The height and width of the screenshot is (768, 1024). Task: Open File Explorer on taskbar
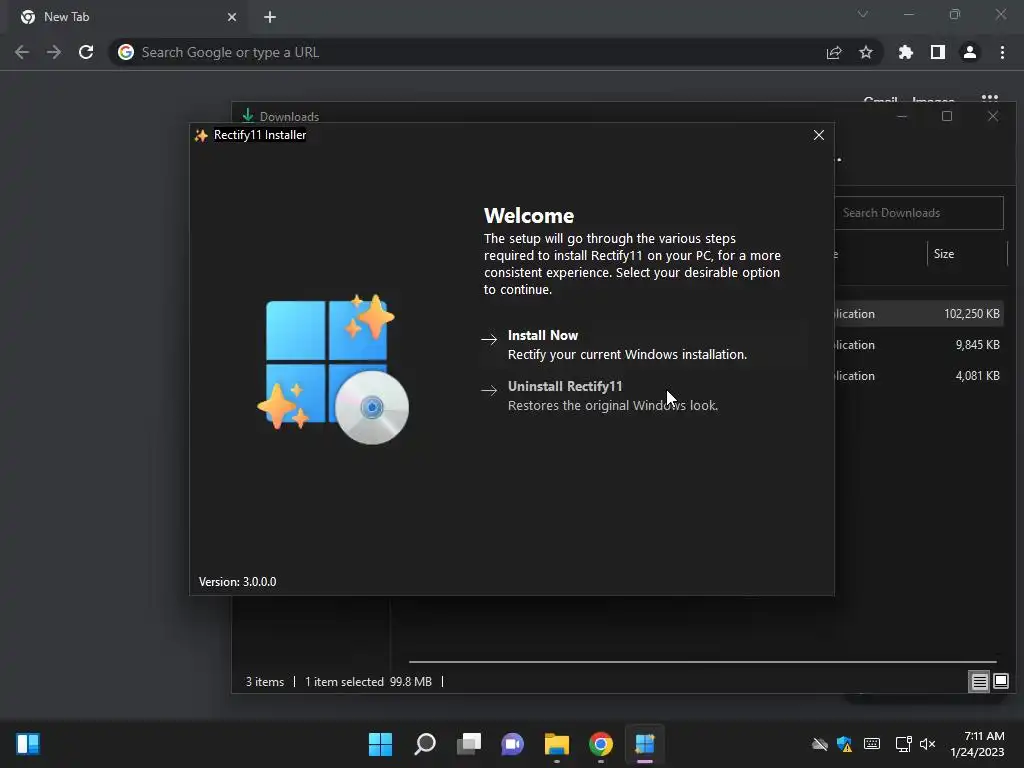(557, 744)
